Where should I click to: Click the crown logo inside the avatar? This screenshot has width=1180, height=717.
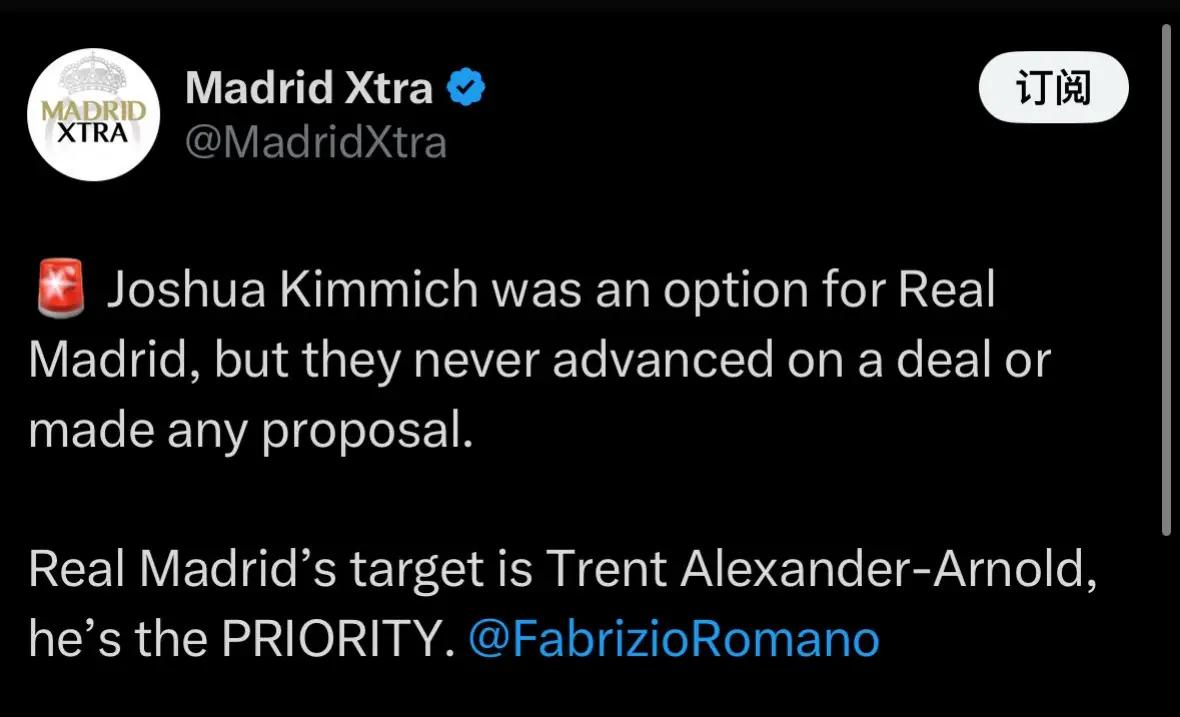pos(93,74)
